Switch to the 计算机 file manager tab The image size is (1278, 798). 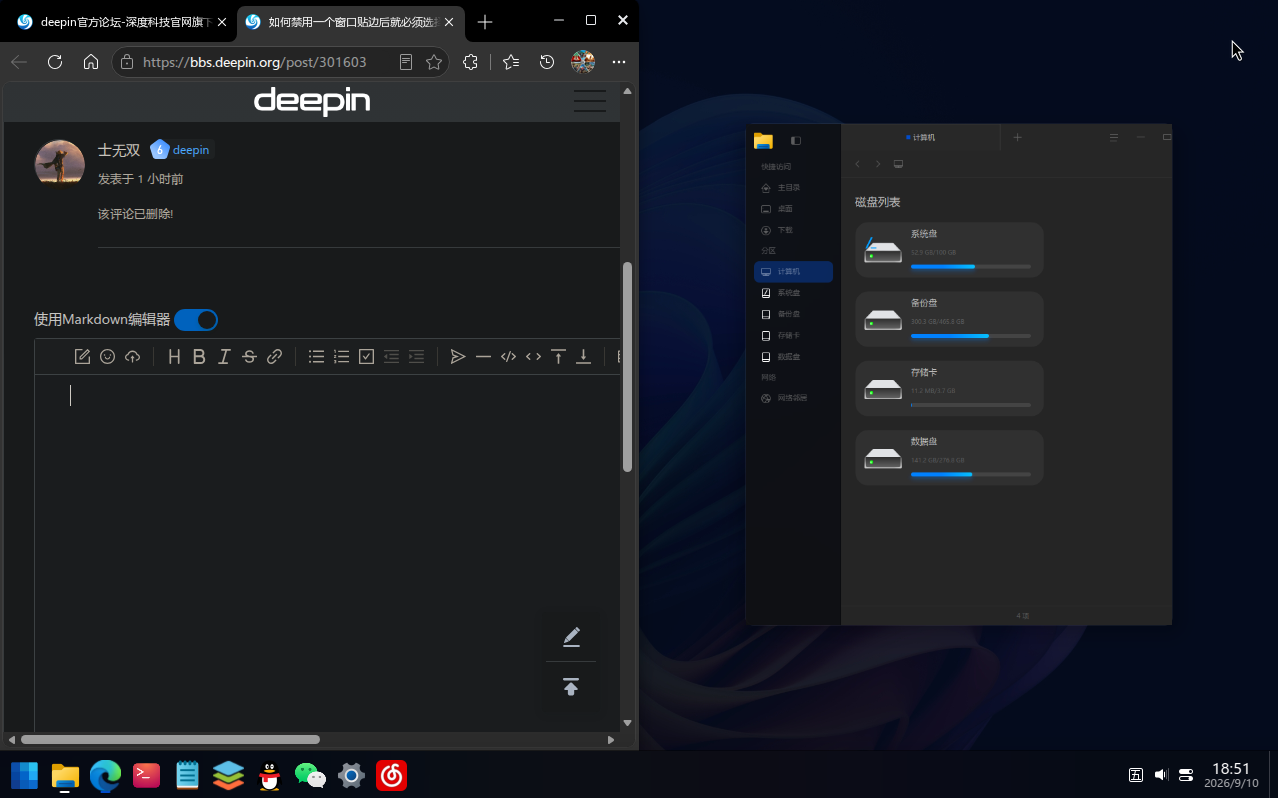921,137
